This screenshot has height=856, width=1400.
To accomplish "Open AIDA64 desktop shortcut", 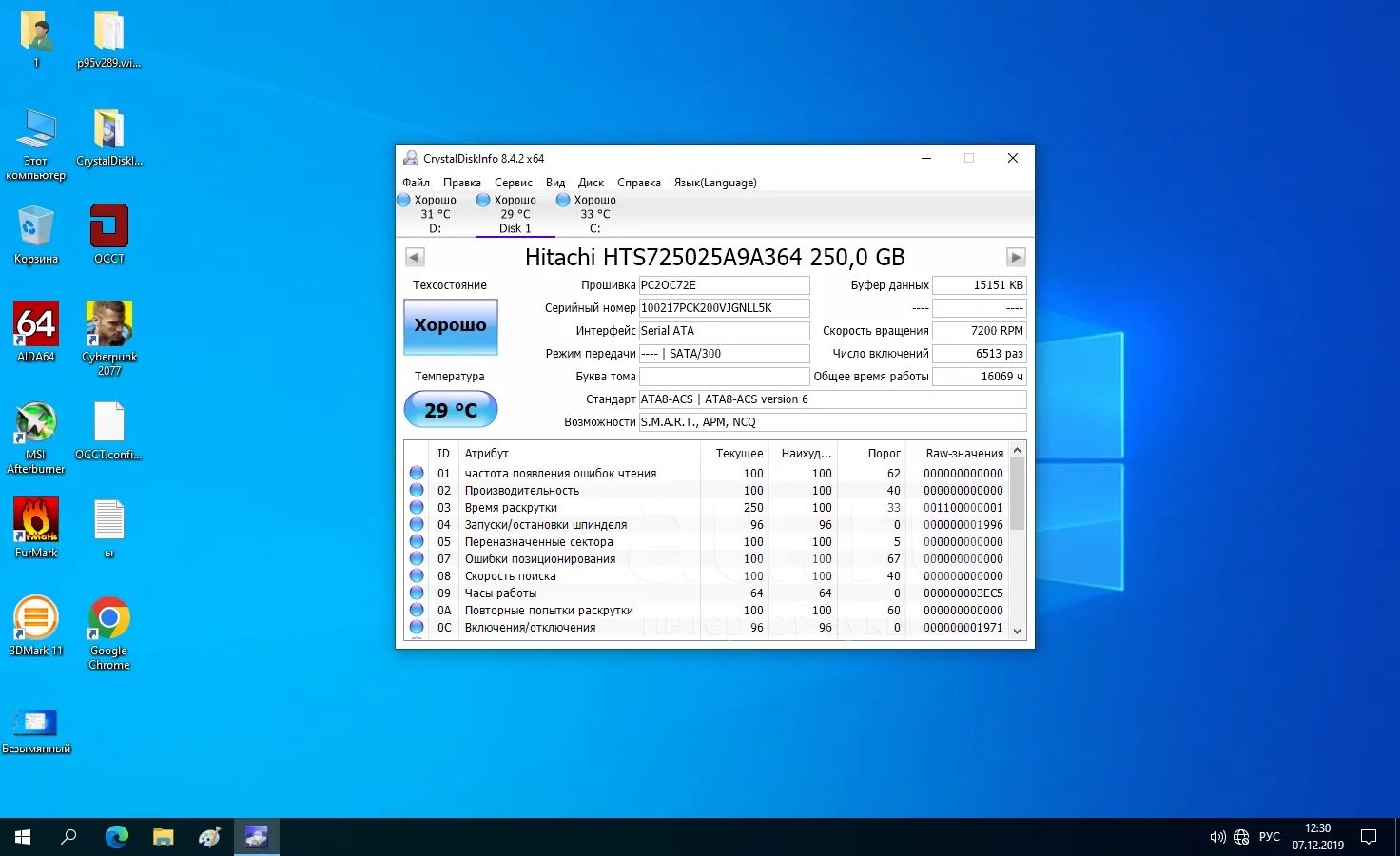I will [36, 331].
